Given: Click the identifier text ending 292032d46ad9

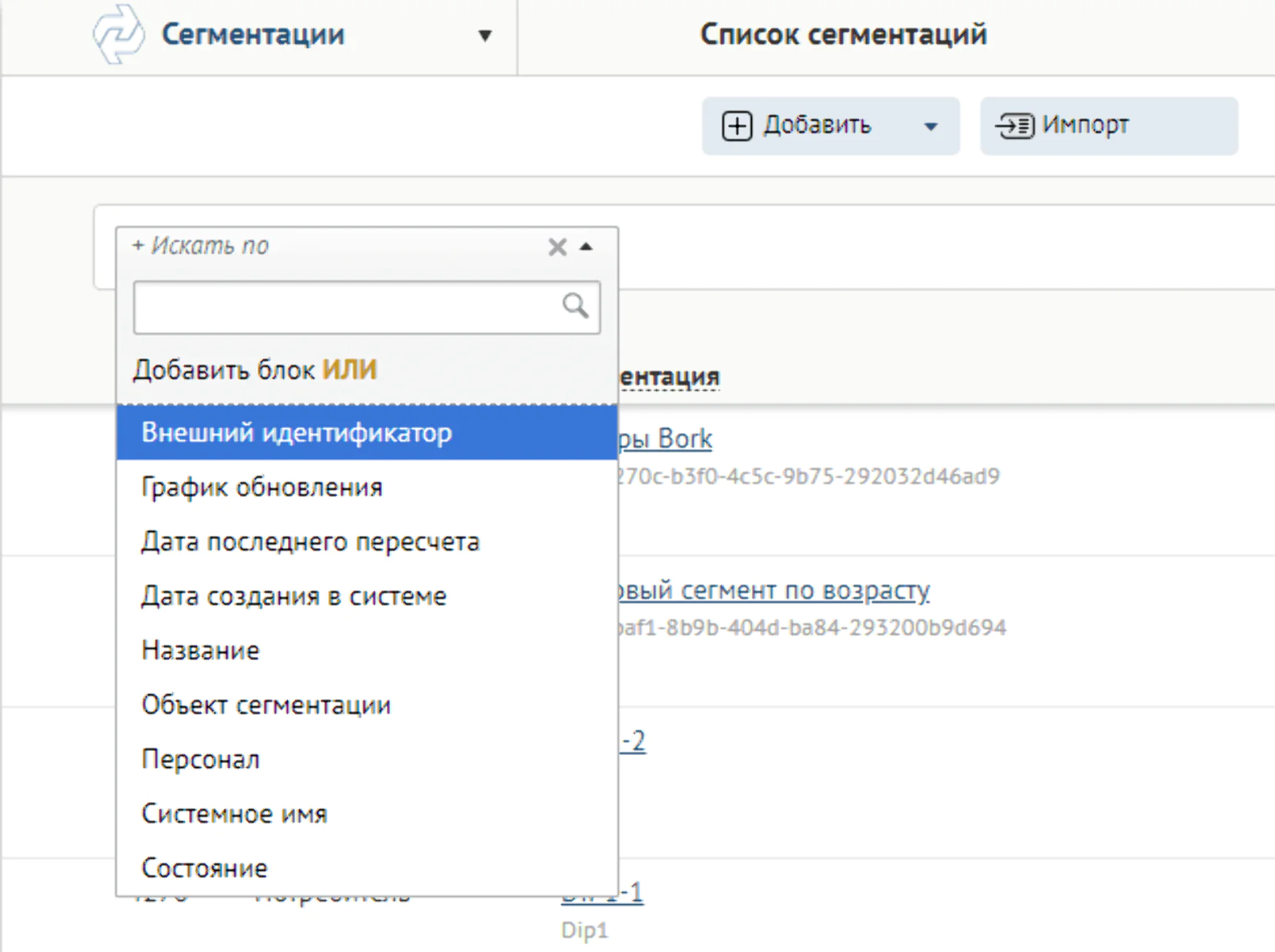Looking at the screenshot, I should click(809, 476).
